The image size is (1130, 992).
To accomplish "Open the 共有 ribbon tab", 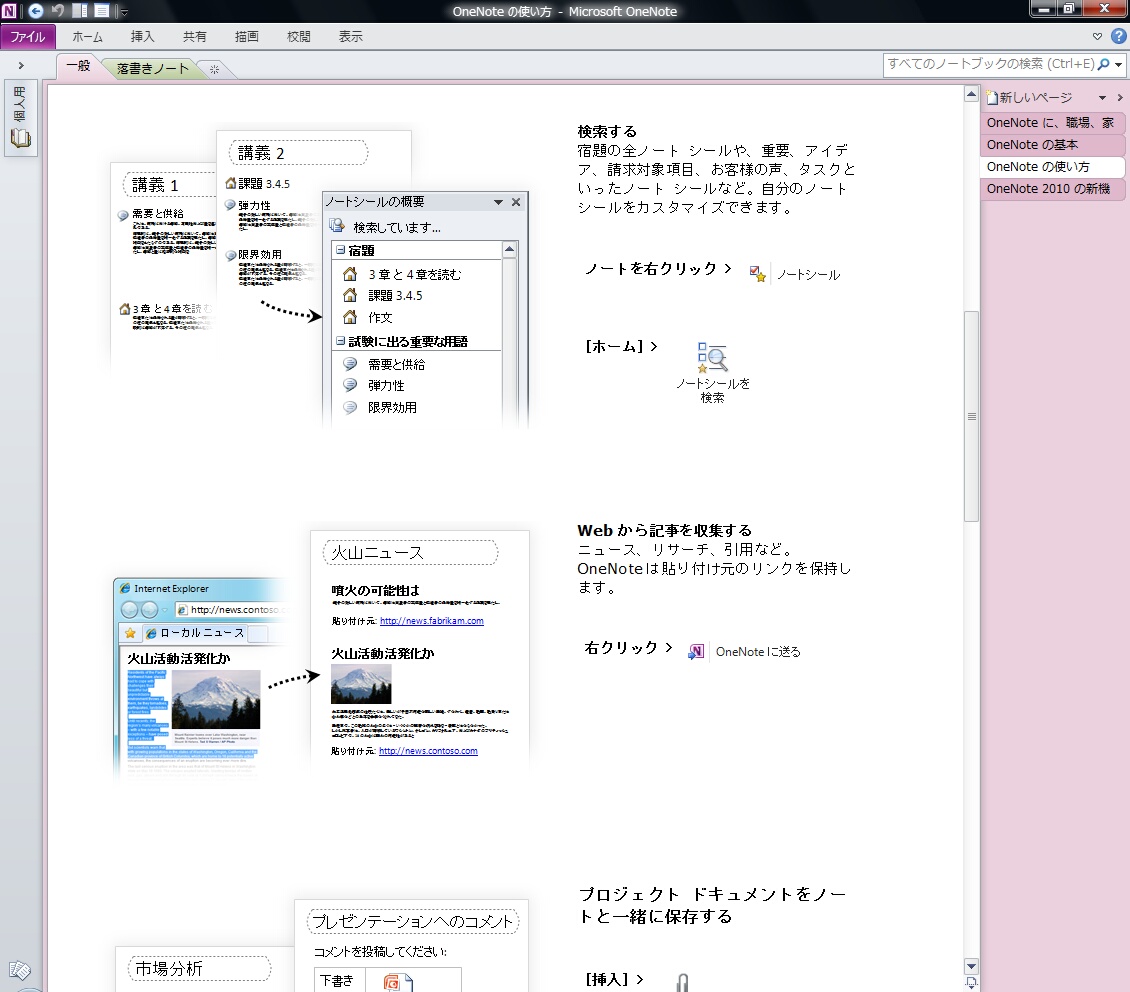I will coord(195,37).
